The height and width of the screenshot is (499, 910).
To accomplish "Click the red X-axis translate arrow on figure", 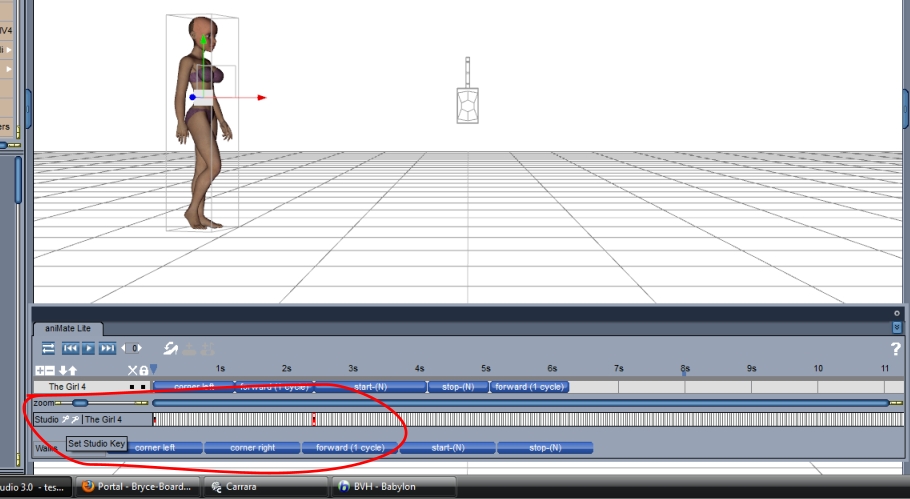I will click(261, 97).
